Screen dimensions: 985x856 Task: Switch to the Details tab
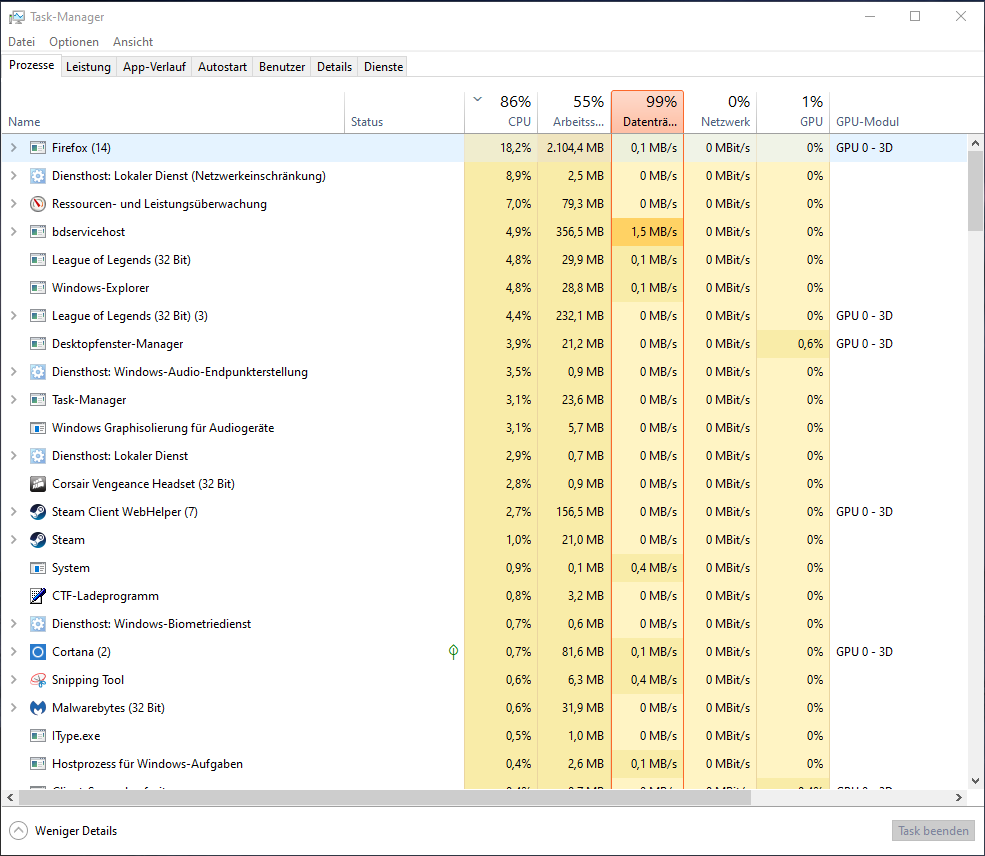(334, 67)
